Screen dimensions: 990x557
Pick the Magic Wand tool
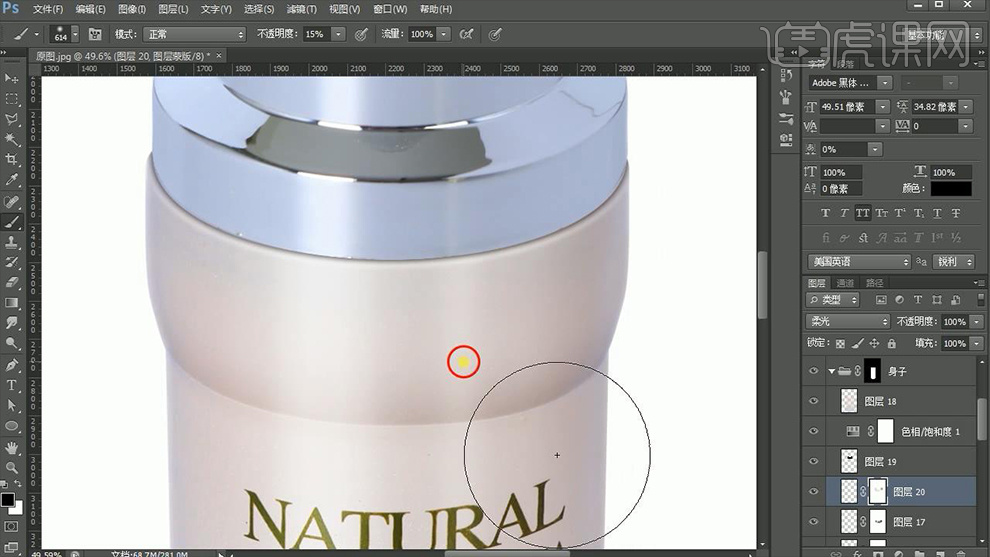(x=12, y=139)
